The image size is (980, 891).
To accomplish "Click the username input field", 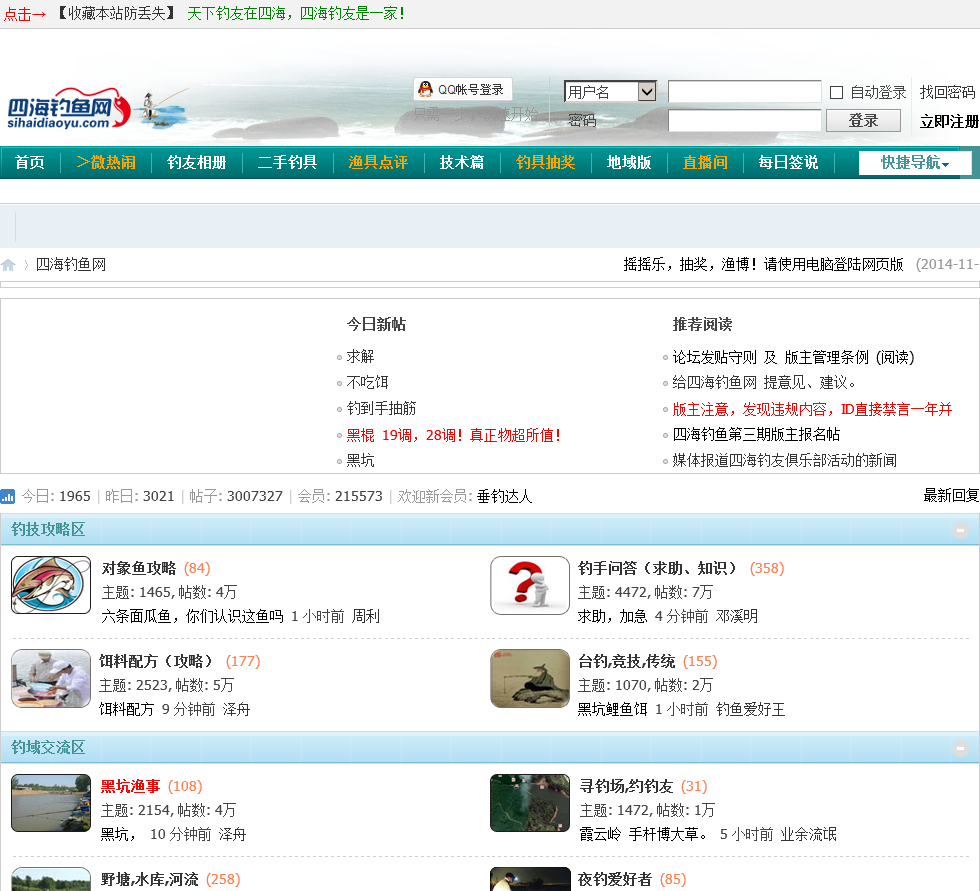I will pyautogui.click(x=744, y=91).
